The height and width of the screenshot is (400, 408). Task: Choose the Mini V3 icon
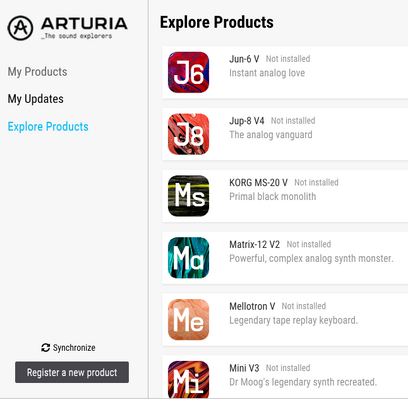[x=188, y=380]
